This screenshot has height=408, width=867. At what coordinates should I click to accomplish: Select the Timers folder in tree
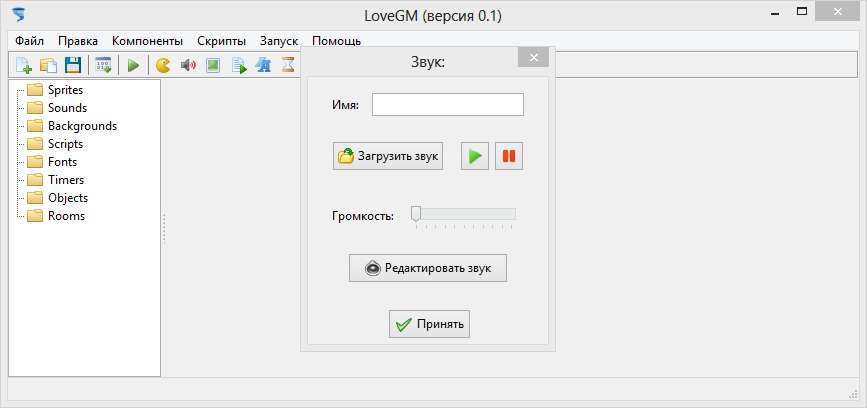click(56, 180)
